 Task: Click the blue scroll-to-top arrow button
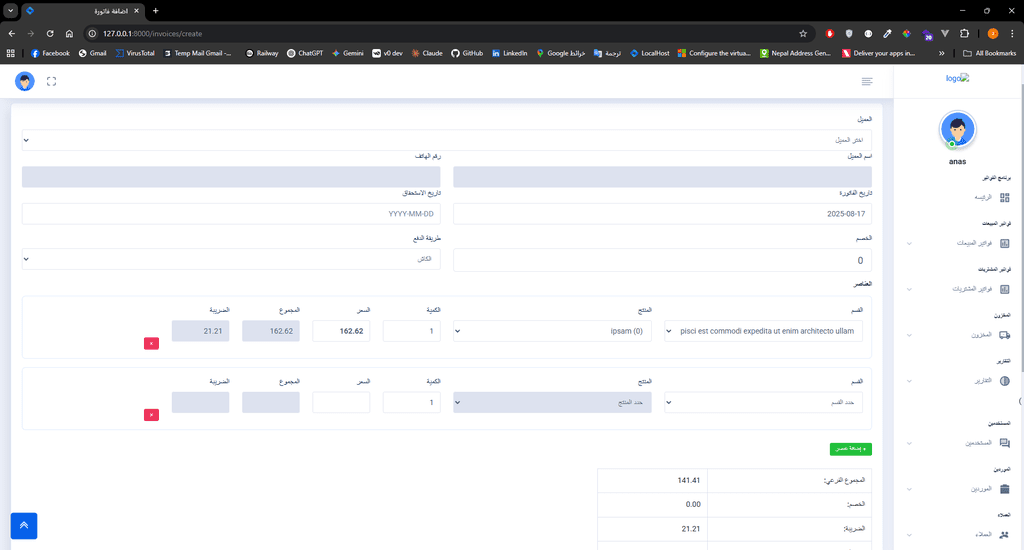(24, 526)
